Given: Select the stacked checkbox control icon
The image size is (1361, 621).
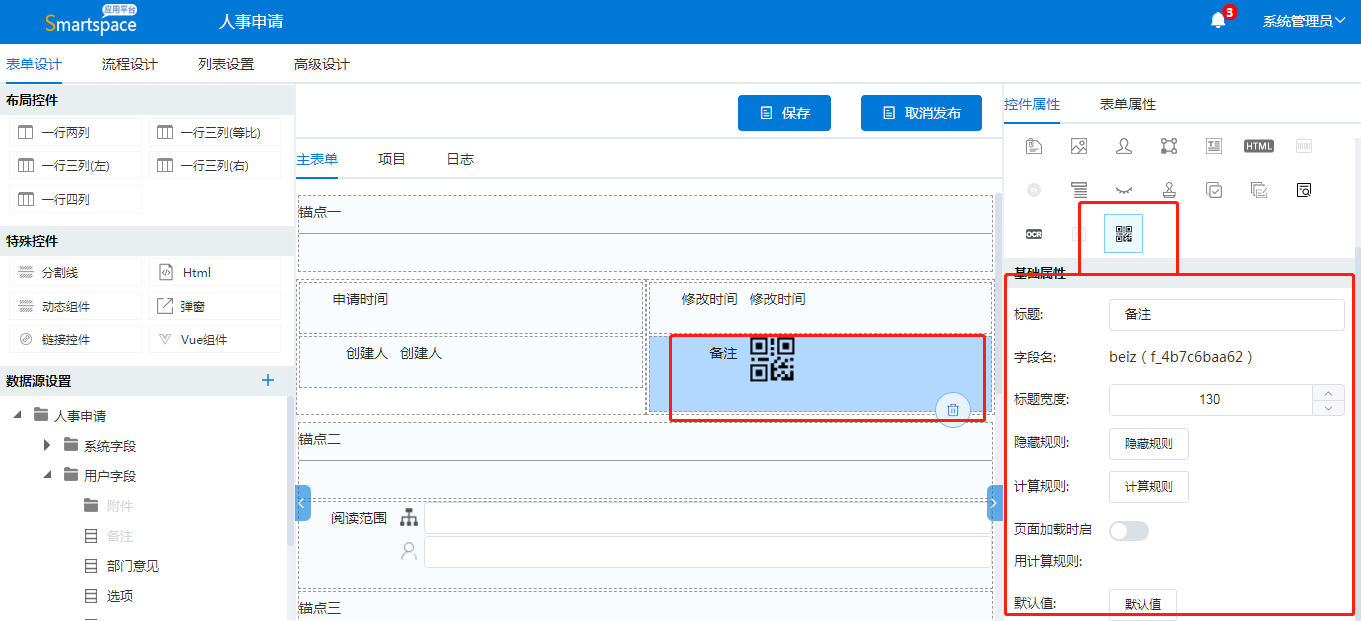Looking at the screenshot, I should (1214, 189).
